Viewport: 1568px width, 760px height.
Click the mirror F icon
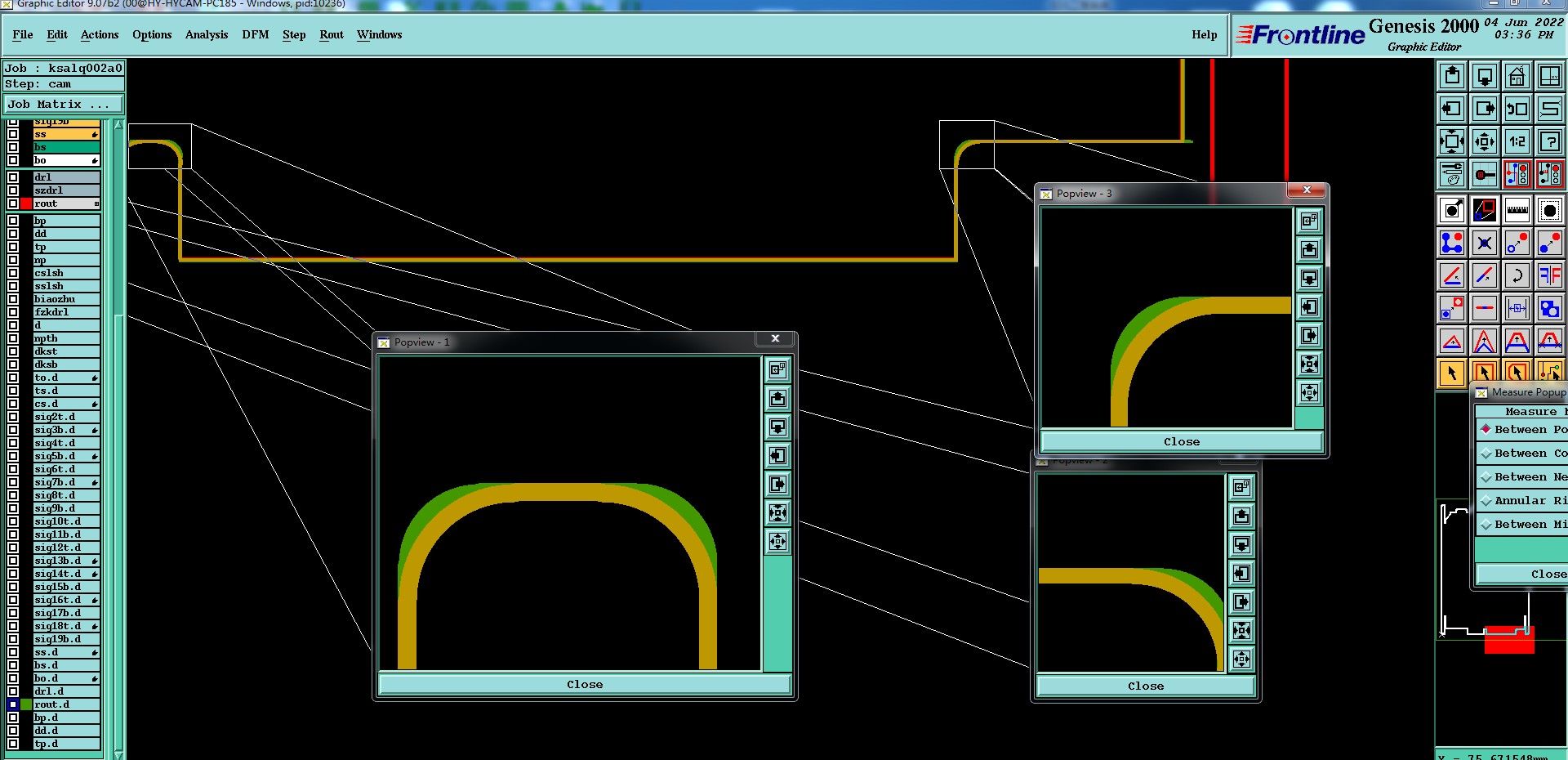(x=1550, y=275)
